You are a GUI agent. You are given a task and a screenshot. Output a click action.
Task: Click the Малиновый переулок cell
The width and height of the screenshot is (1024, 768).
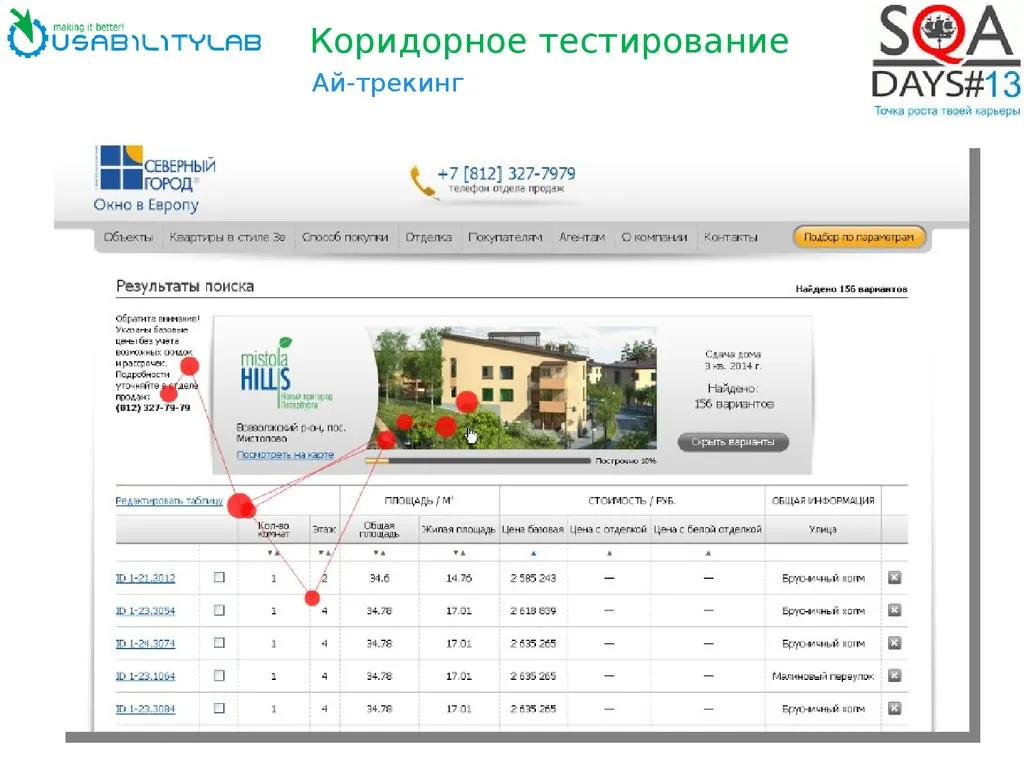point(823,676)
